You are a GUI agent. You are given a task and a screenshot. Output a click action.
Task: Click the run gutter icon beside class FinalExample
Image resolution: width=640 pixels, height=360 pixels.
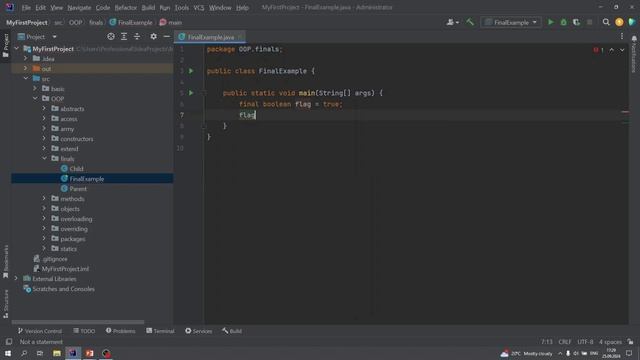pos(191,71)
